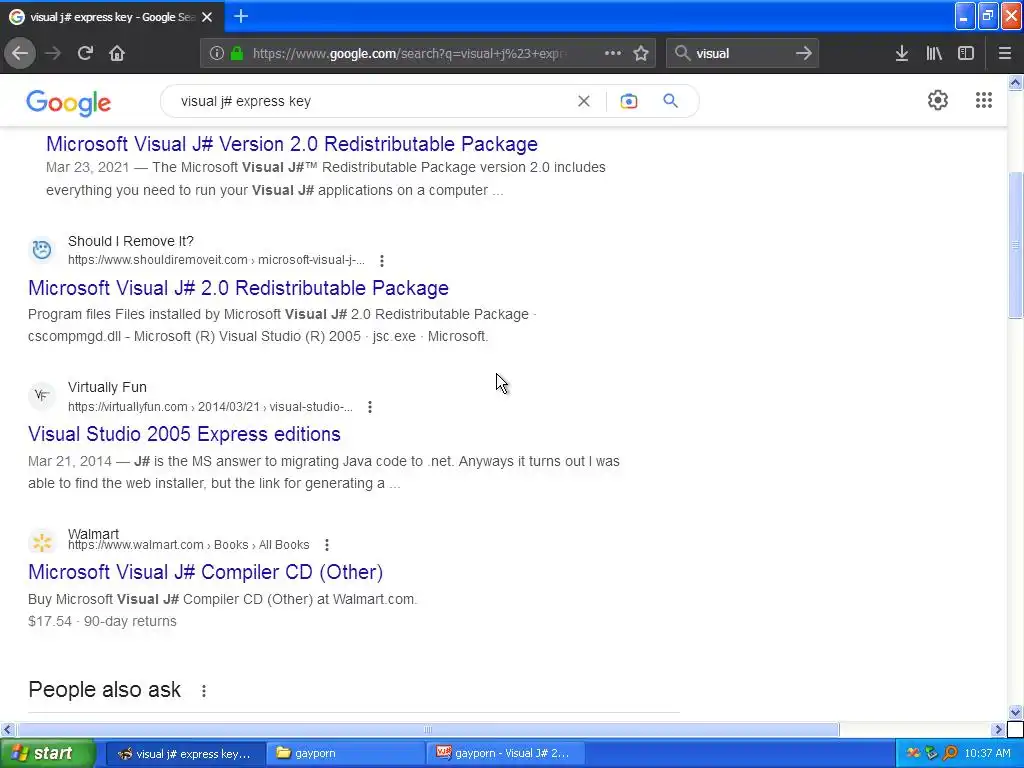Reload the current page

tap(85, 54)
